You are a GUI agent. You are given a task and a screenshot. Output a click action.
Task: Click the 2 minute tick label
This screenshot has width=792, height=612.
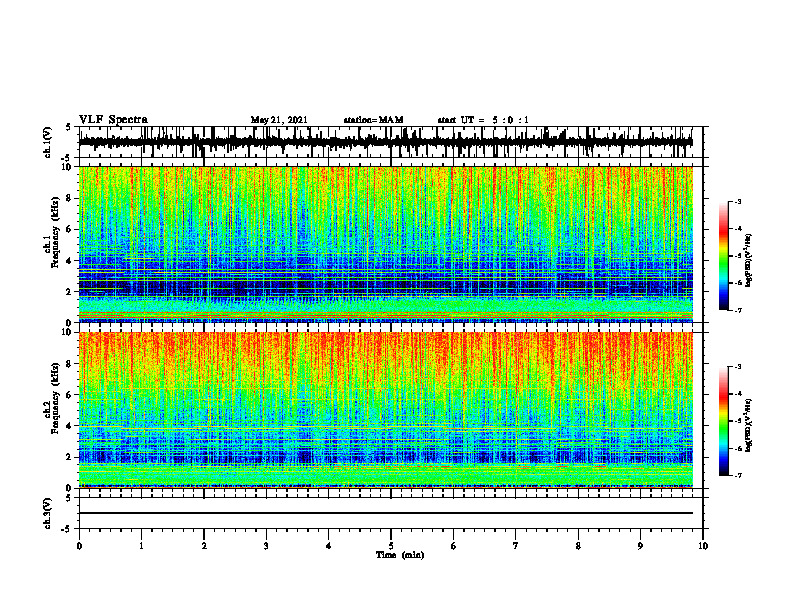[x=204, y=546]
